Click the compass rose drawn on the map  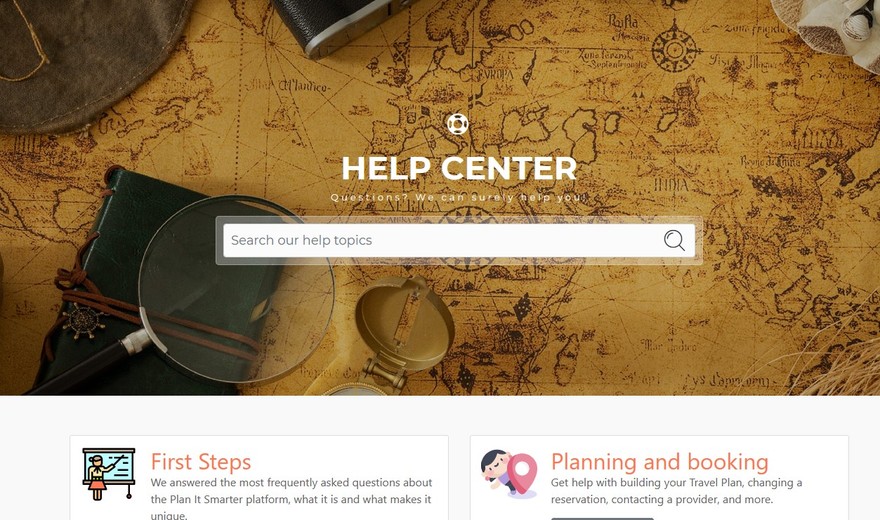(675, 48)
